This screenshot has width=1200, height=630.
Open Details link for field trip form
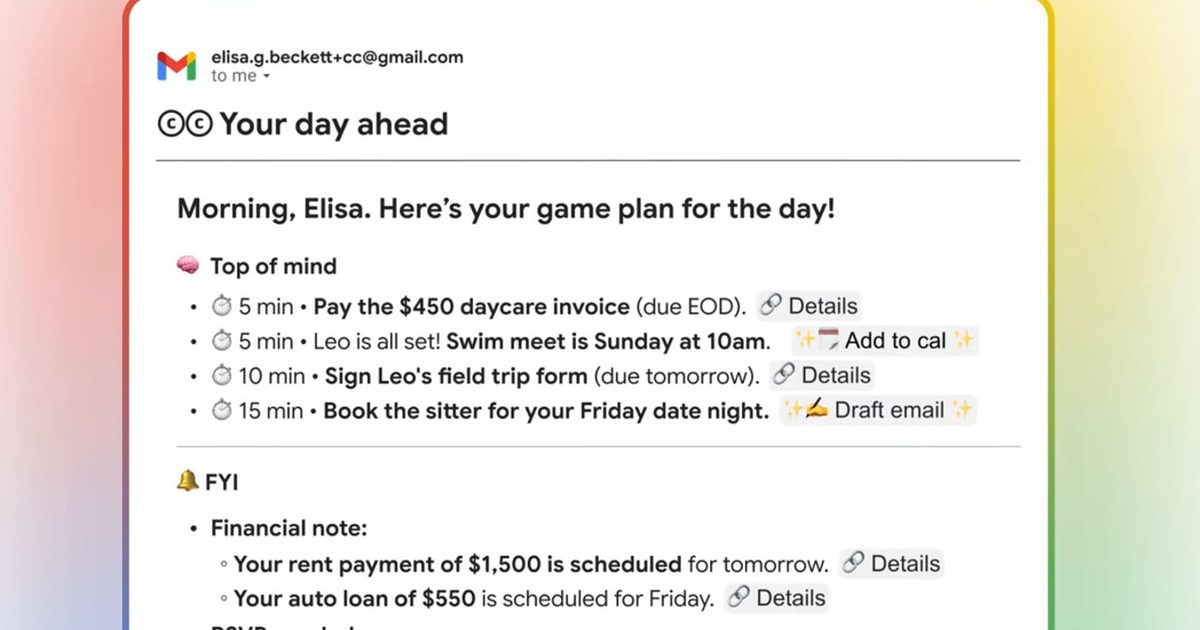pos(822,376)
